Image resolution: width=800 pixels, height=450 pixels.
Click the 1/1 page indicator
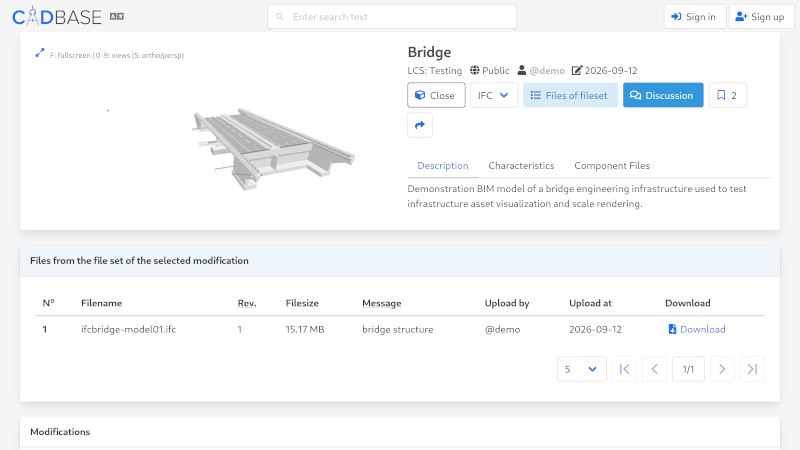pyautogui.click(x=688, y=368)
